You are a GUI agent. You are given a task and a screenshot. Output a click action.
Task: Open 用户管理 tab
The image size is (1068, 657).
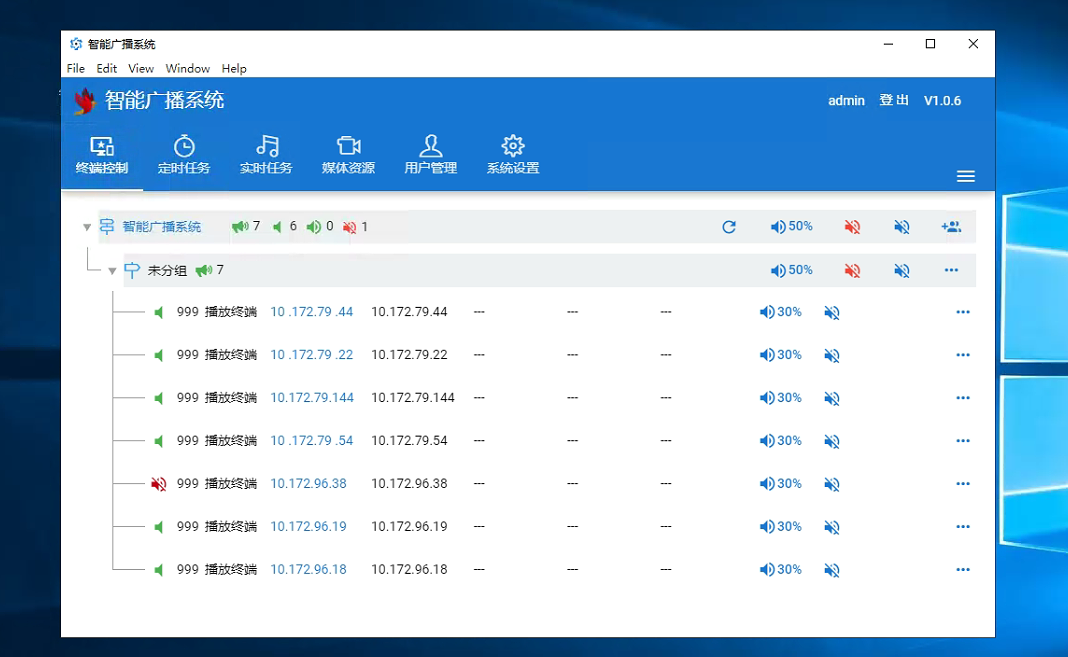point(430,155)
